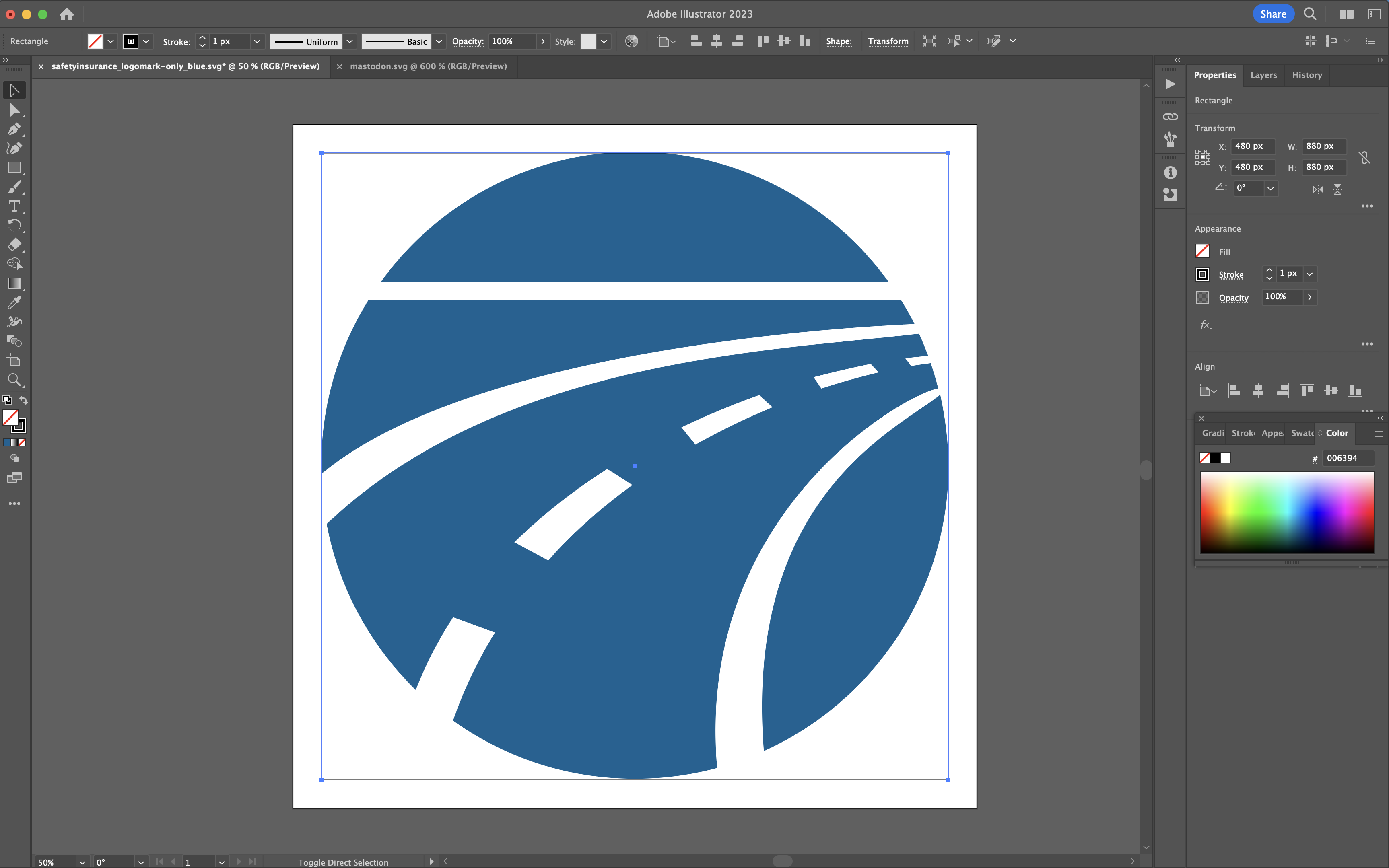Viewport: 1389px width, 868px height.
Task: Select the Rectangle tool in the toolbar
Action: [x=14, y=168]
